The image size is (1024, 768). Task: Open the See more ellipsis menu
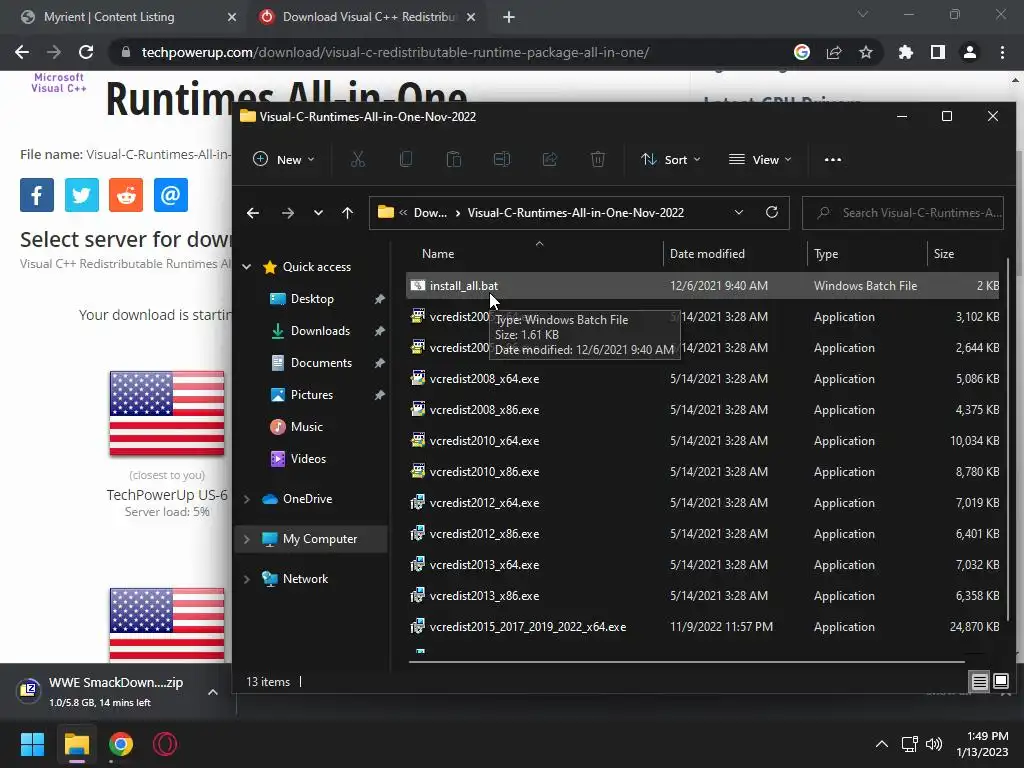coord(833,159)
